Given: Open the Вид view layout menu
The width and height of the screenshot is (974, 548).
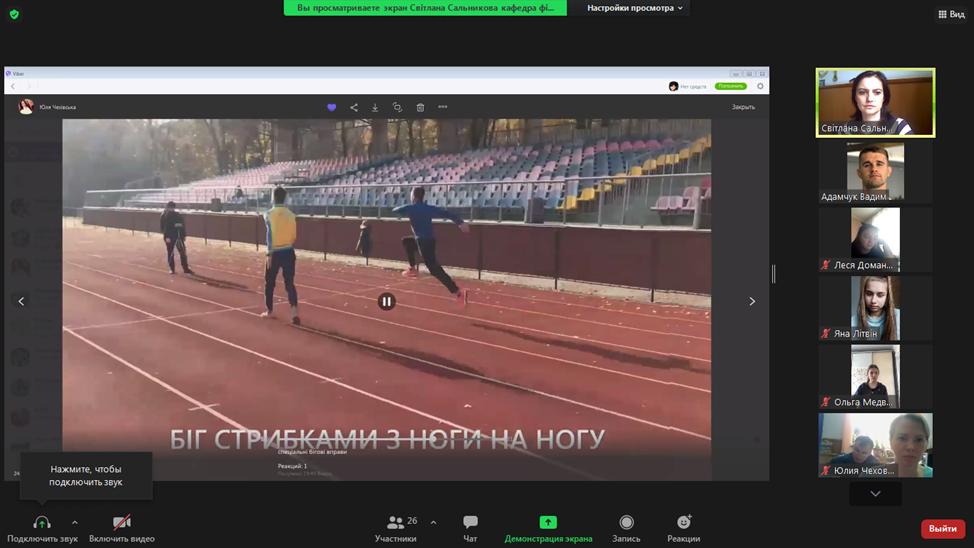Looking at the screenshot, I should (950, 14).
